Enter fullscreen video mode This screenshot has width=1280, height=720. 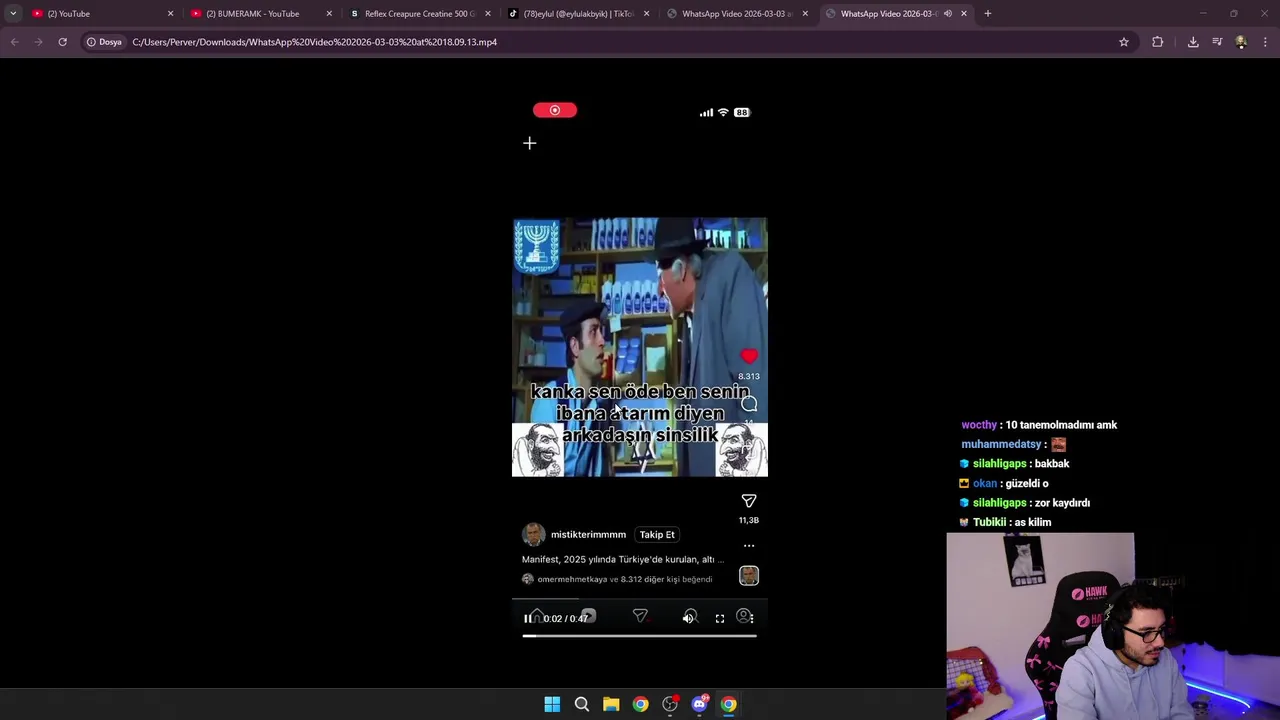tap(719, 618)
